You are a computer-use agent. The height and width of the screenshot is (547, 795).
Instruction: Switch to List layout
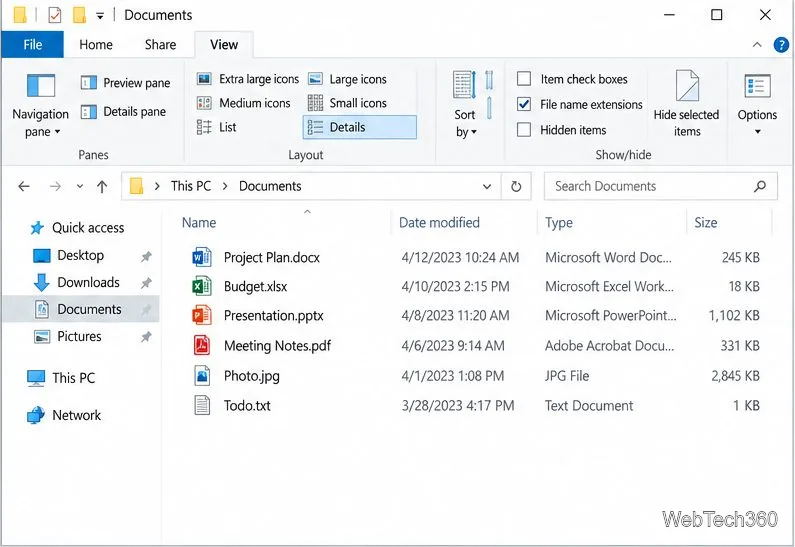[x=216, y=127]
